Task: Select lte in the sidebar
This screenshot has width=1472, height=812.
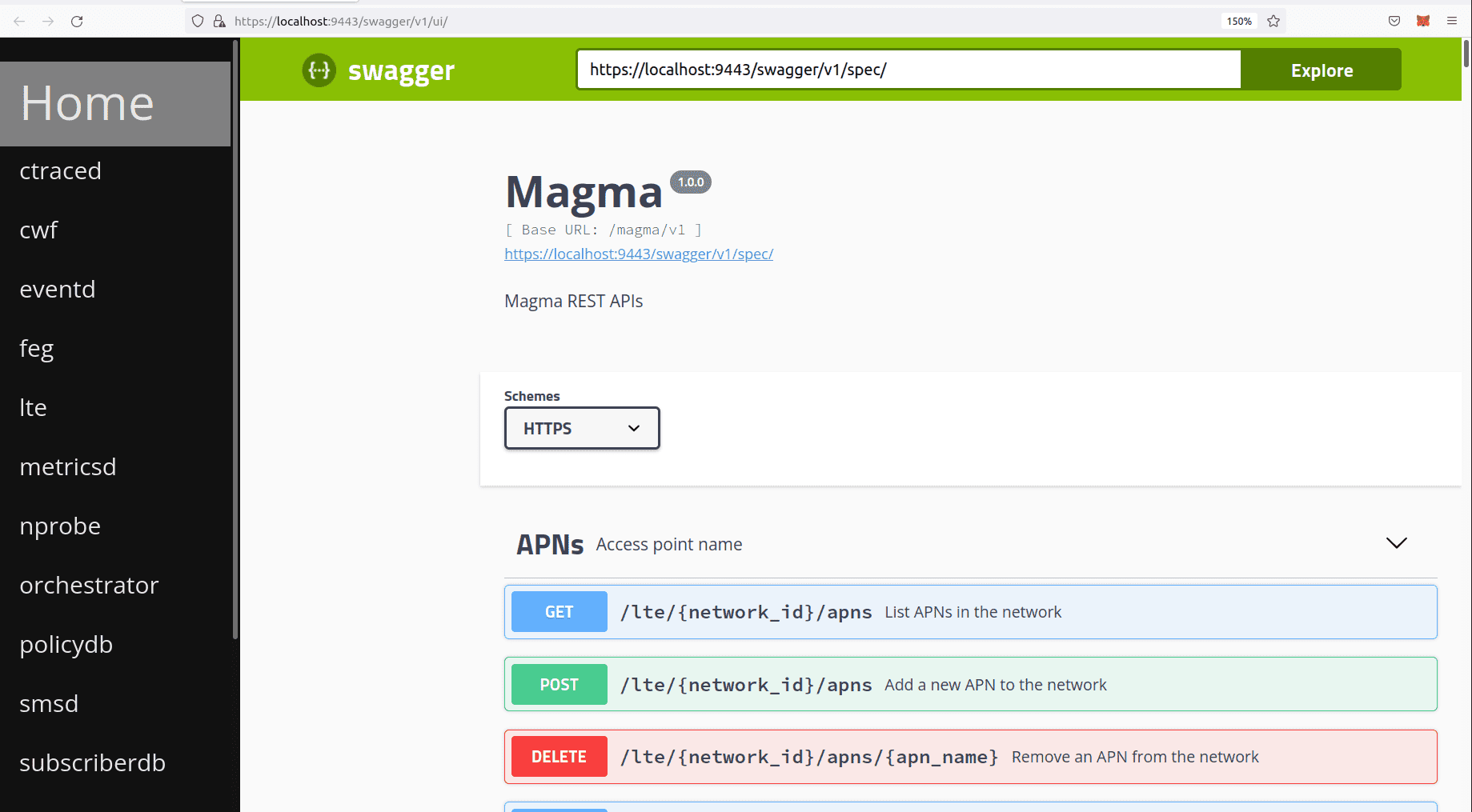Action: coord(33,407)
